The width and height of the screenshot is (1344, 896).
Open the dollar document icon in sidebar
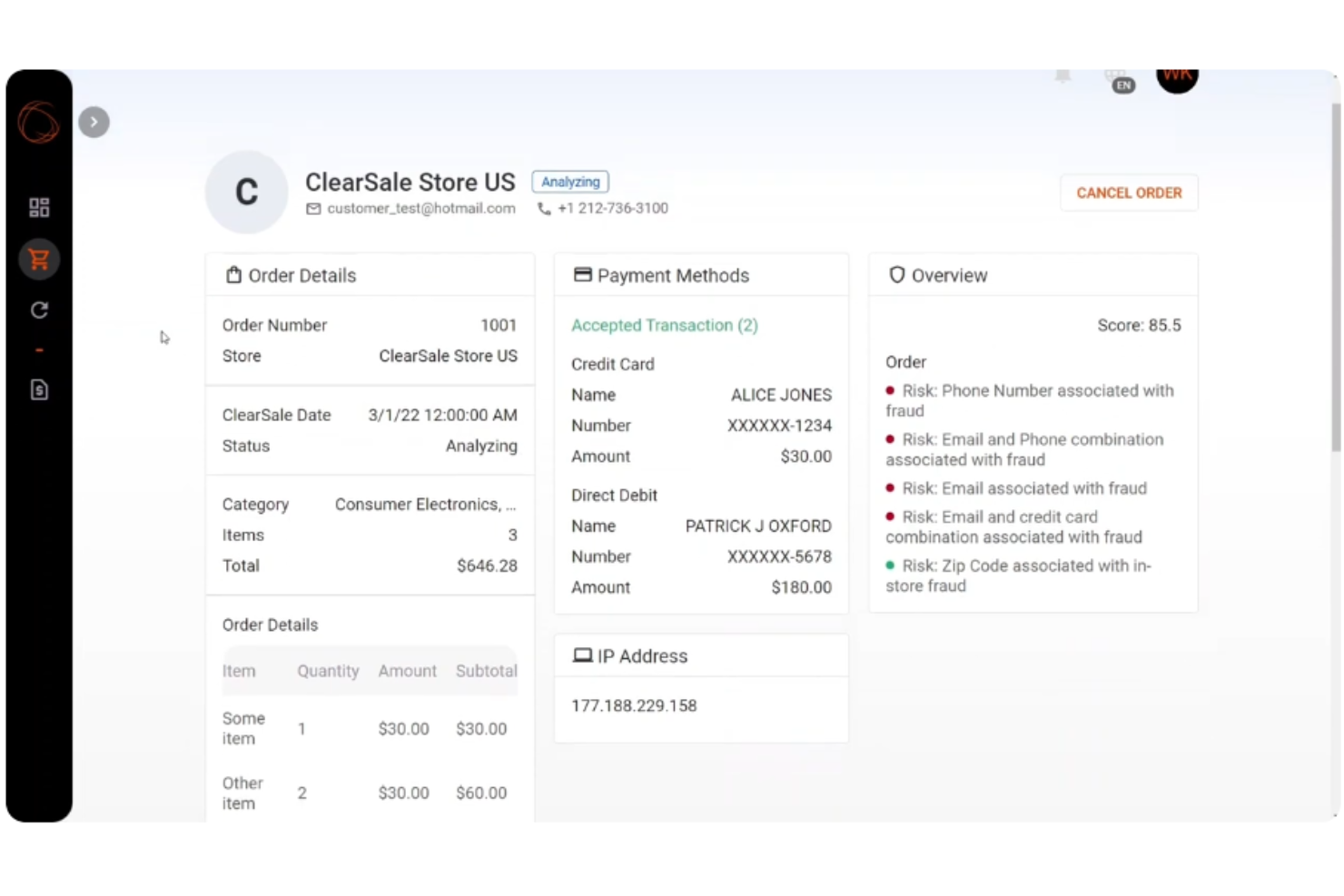point(39,389)
